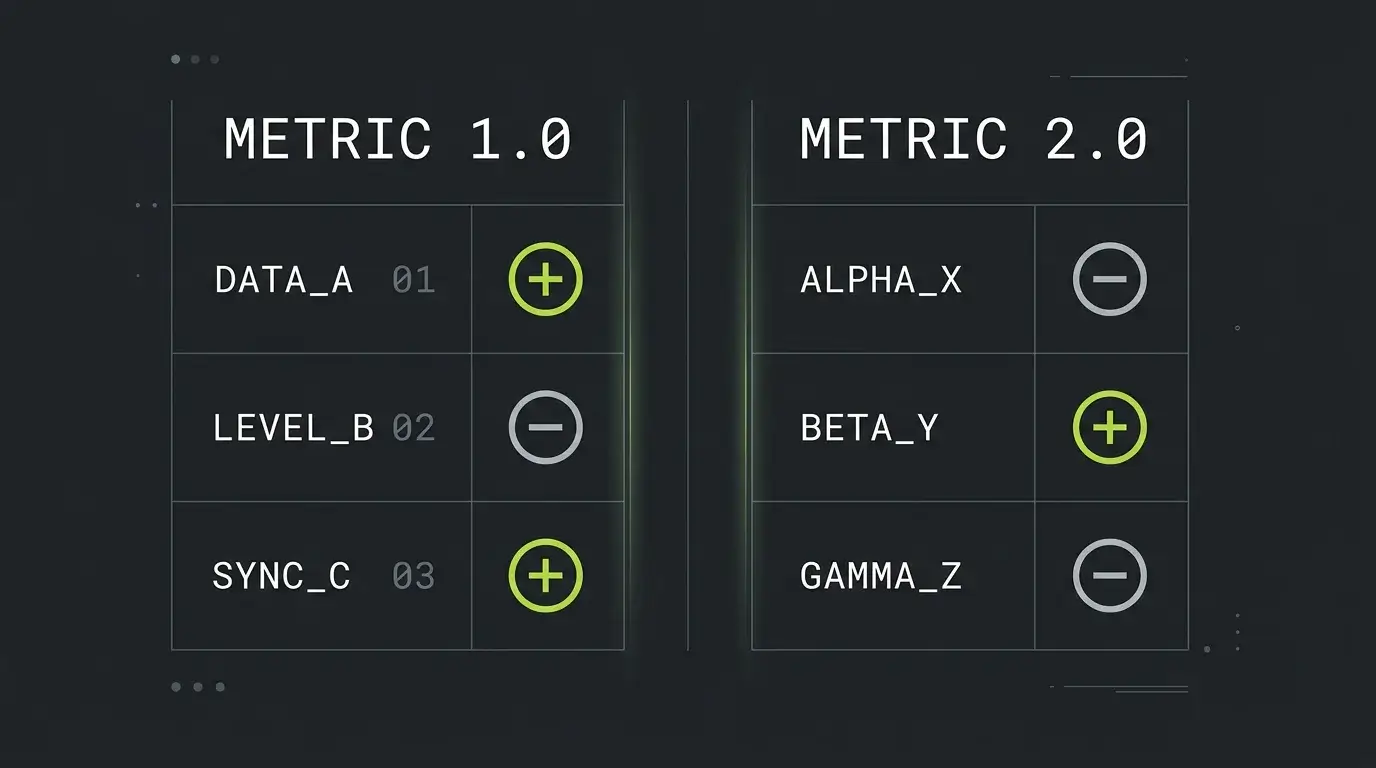Click the GAMMA_Z label

[881, 576]
